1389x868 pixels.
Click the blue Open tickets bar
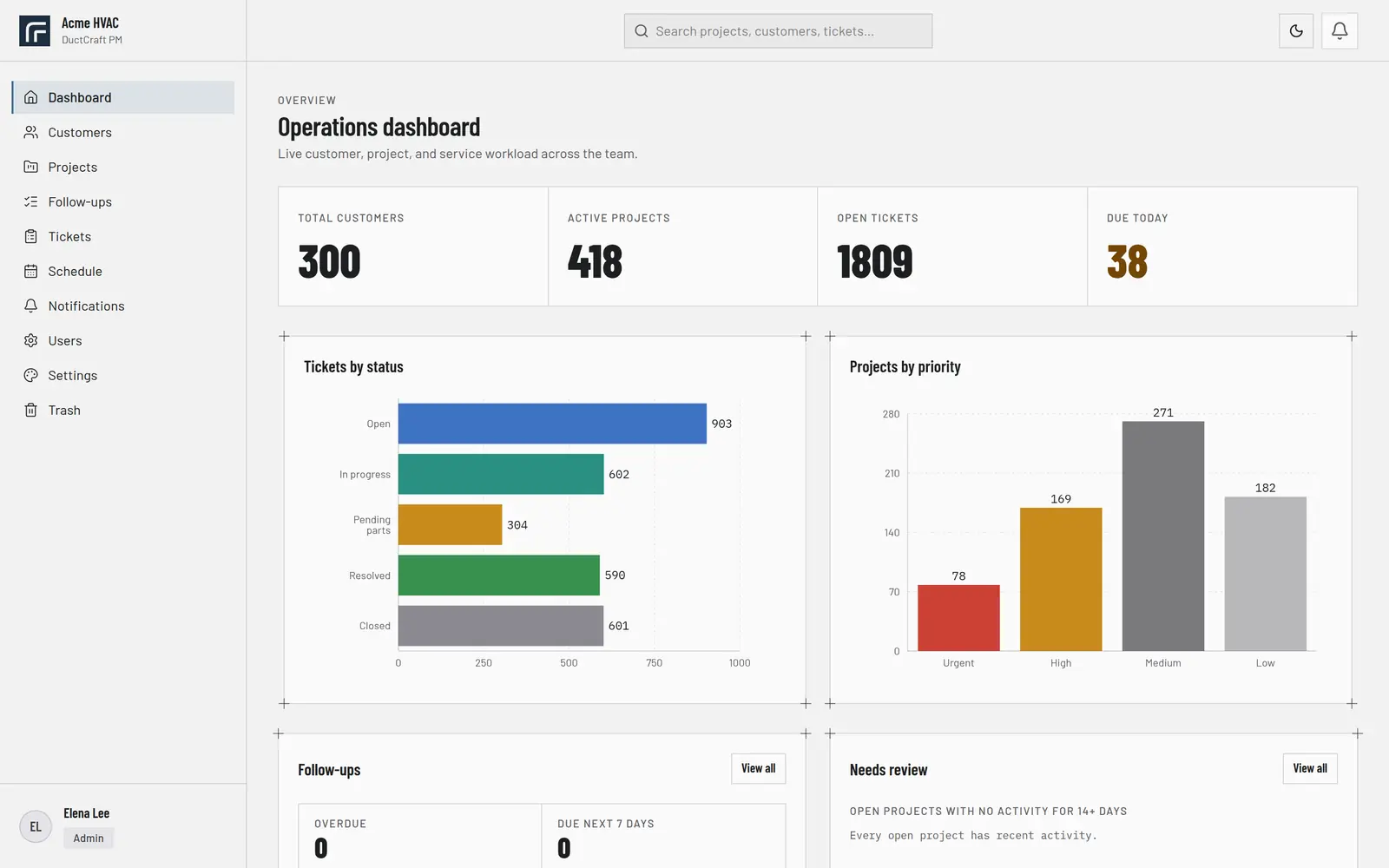coord(552,424)
